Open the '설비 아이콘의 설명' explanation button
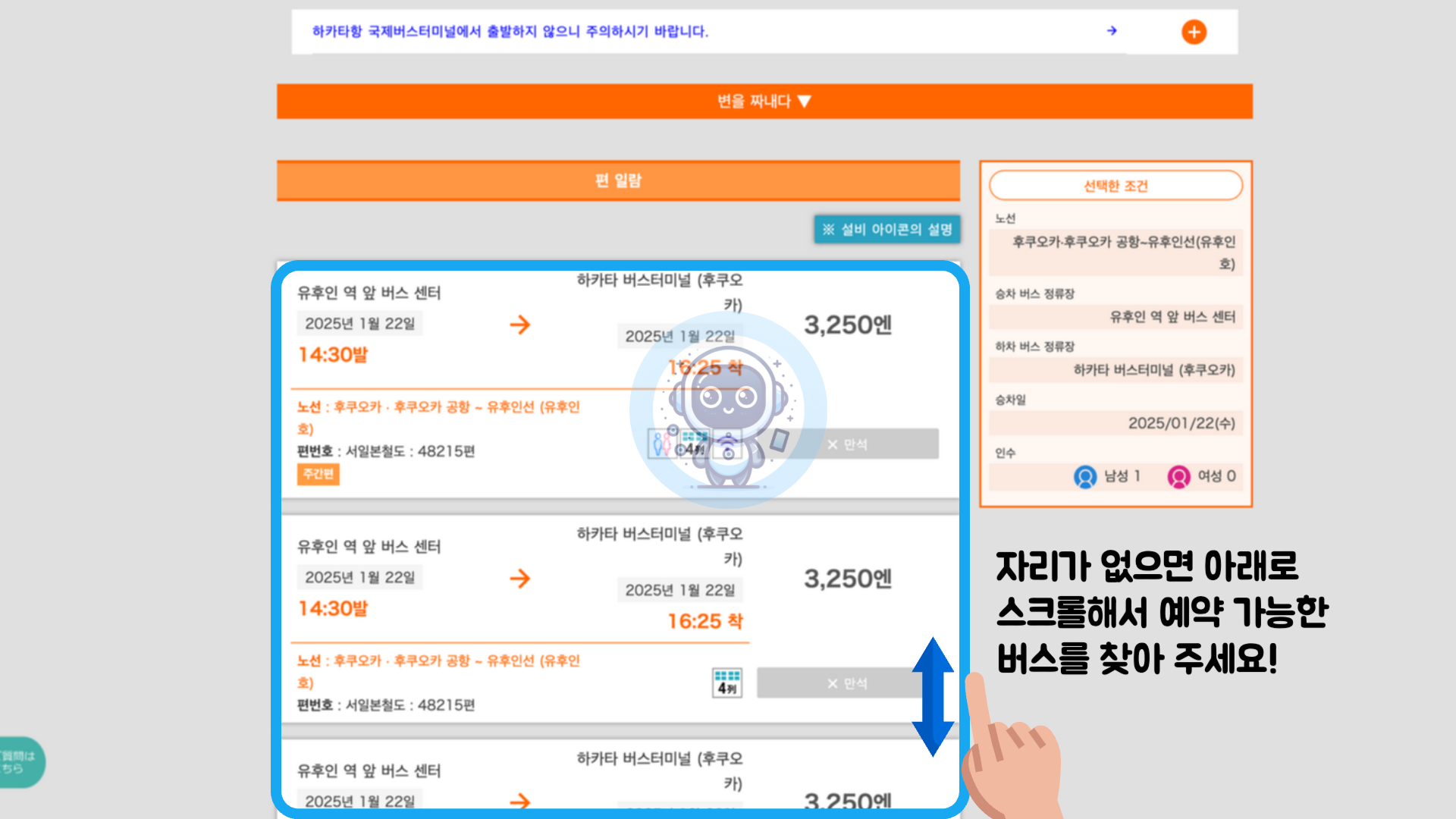This screenshot has height=819, width=1456. tap(887, 229)
